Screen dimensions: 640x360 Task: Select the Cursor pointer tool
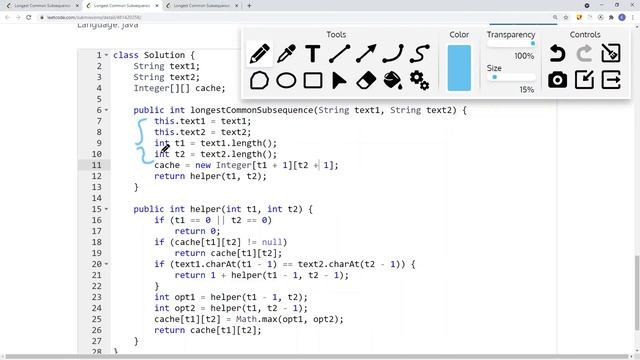339,80
